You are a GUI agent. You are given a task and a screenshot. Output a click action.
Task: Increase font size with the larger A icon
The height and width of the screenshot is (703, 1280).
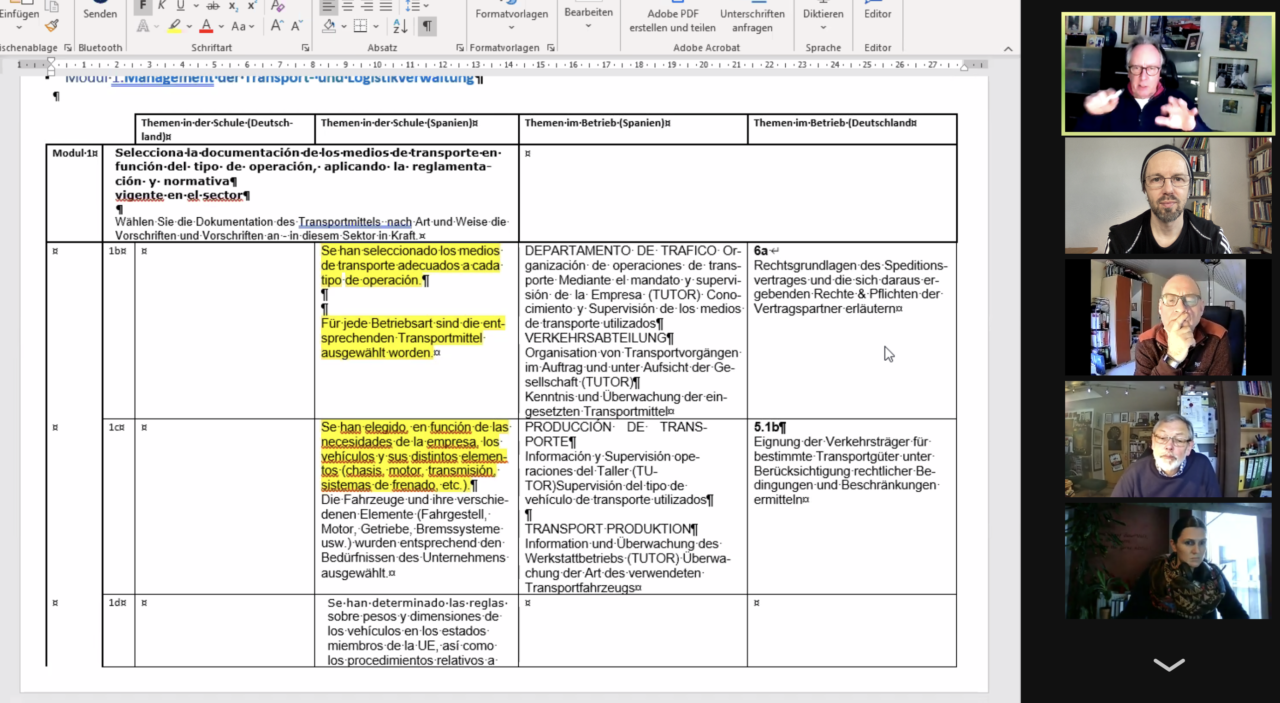pyautogui.click(x=277, y=26)
